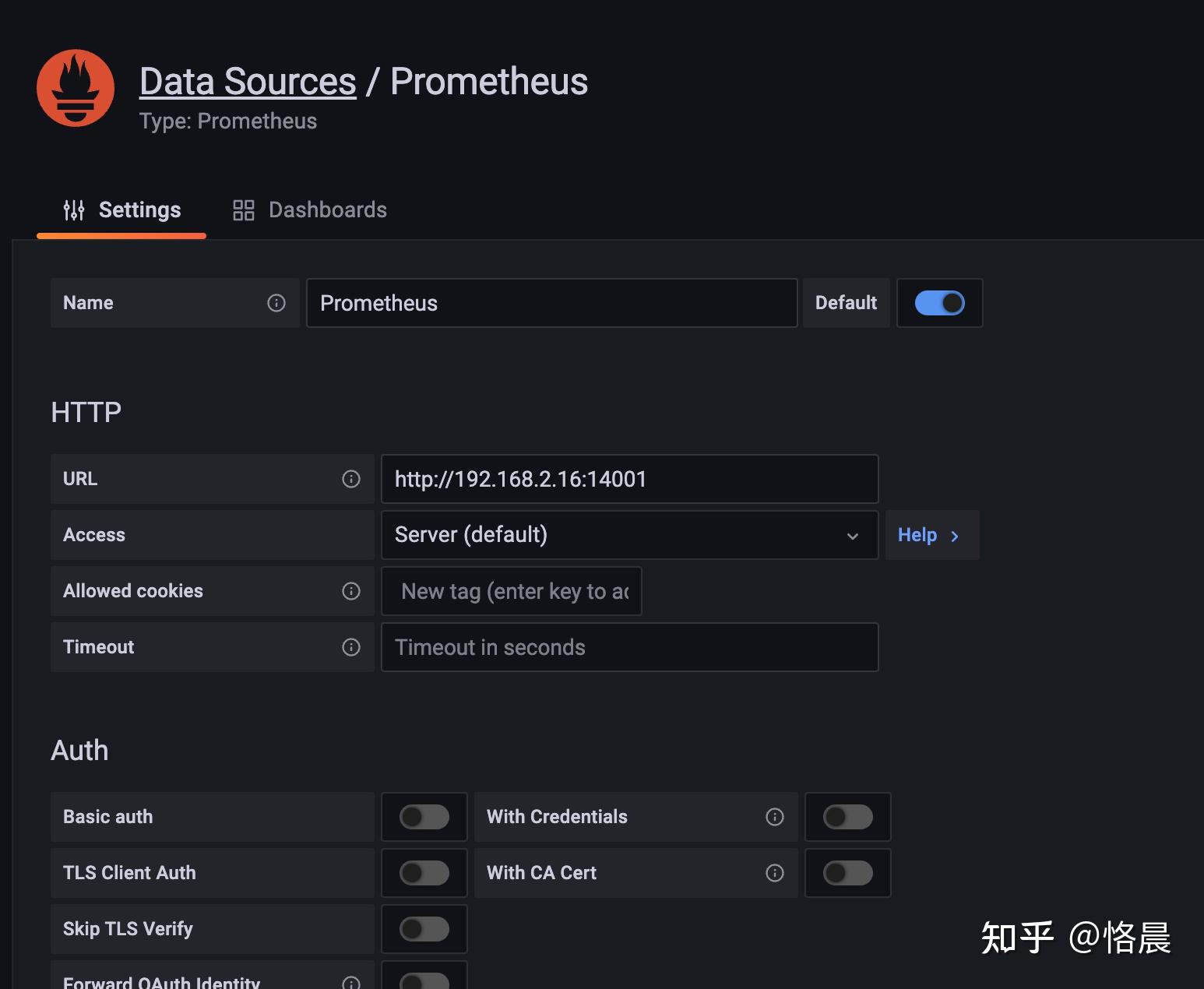Click the Timeout in seconds input field

629,647
